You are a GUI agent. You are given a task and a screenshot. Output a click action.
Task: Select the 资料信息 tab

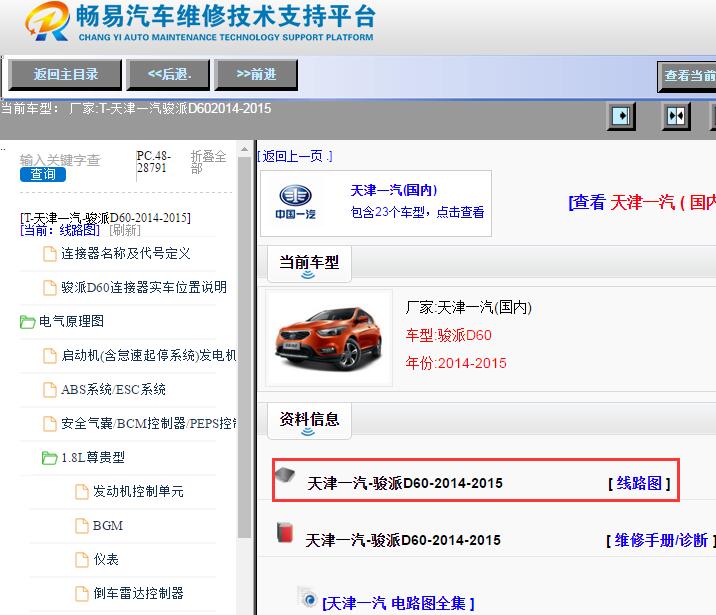coord(309,421)
